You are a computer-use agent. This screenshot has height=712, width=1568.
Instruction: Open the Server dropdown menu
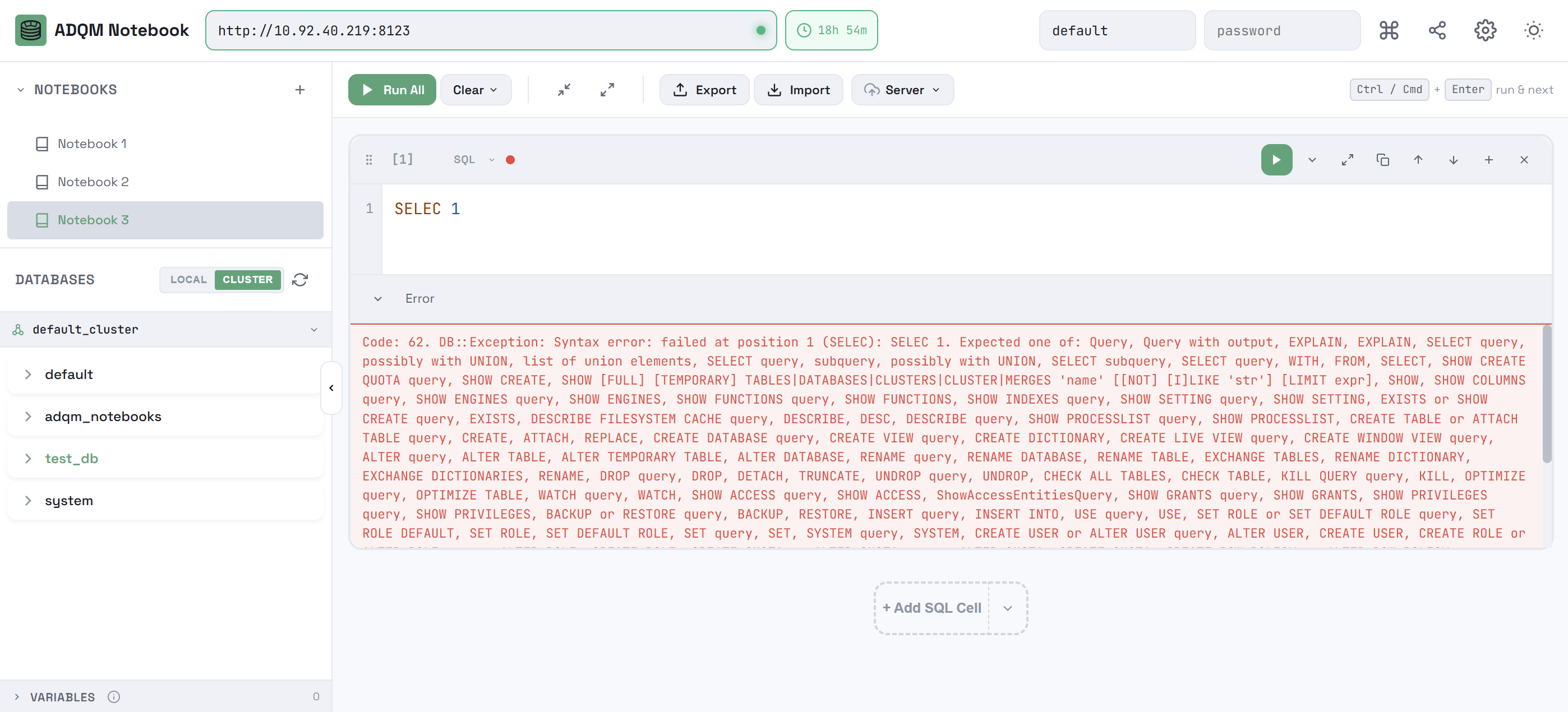coord(902,90)
